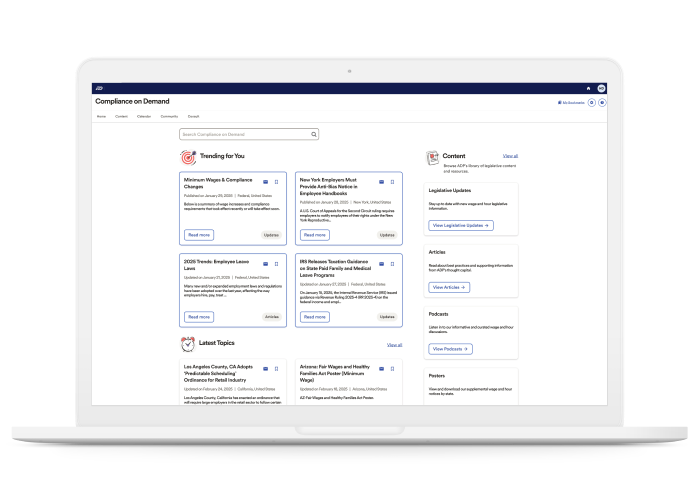Screen dimensions: 700x490
Task: Email the Los Angeles County ordinance article
Action: [265, 369]
